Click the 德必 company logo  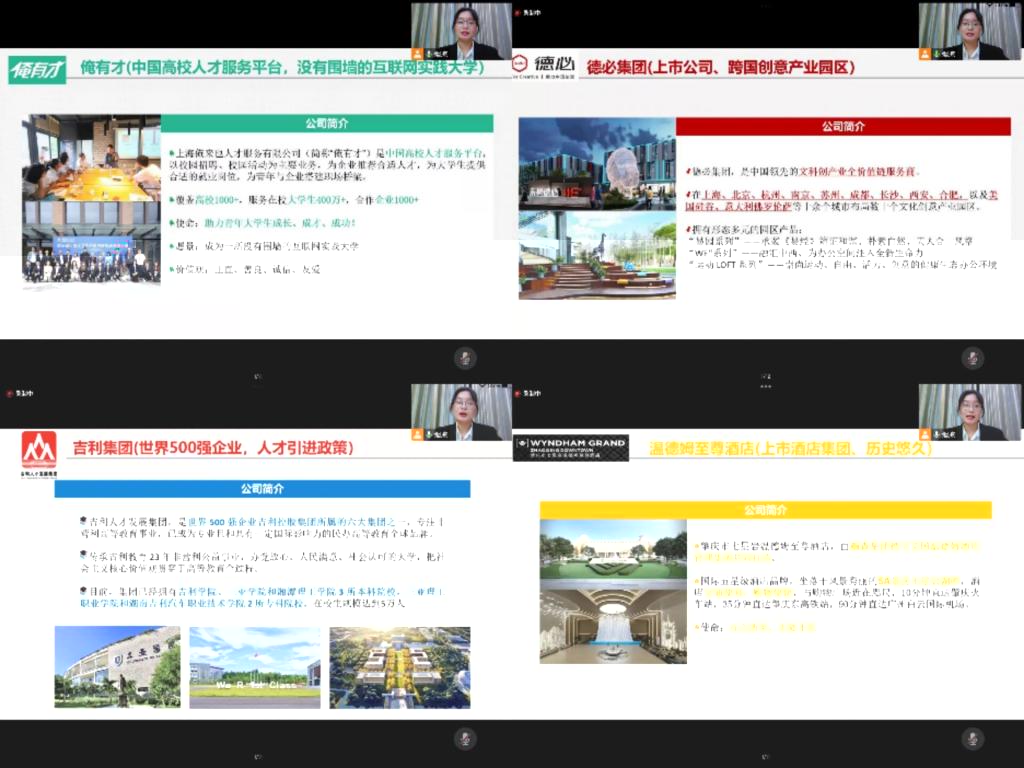(544, 67)
